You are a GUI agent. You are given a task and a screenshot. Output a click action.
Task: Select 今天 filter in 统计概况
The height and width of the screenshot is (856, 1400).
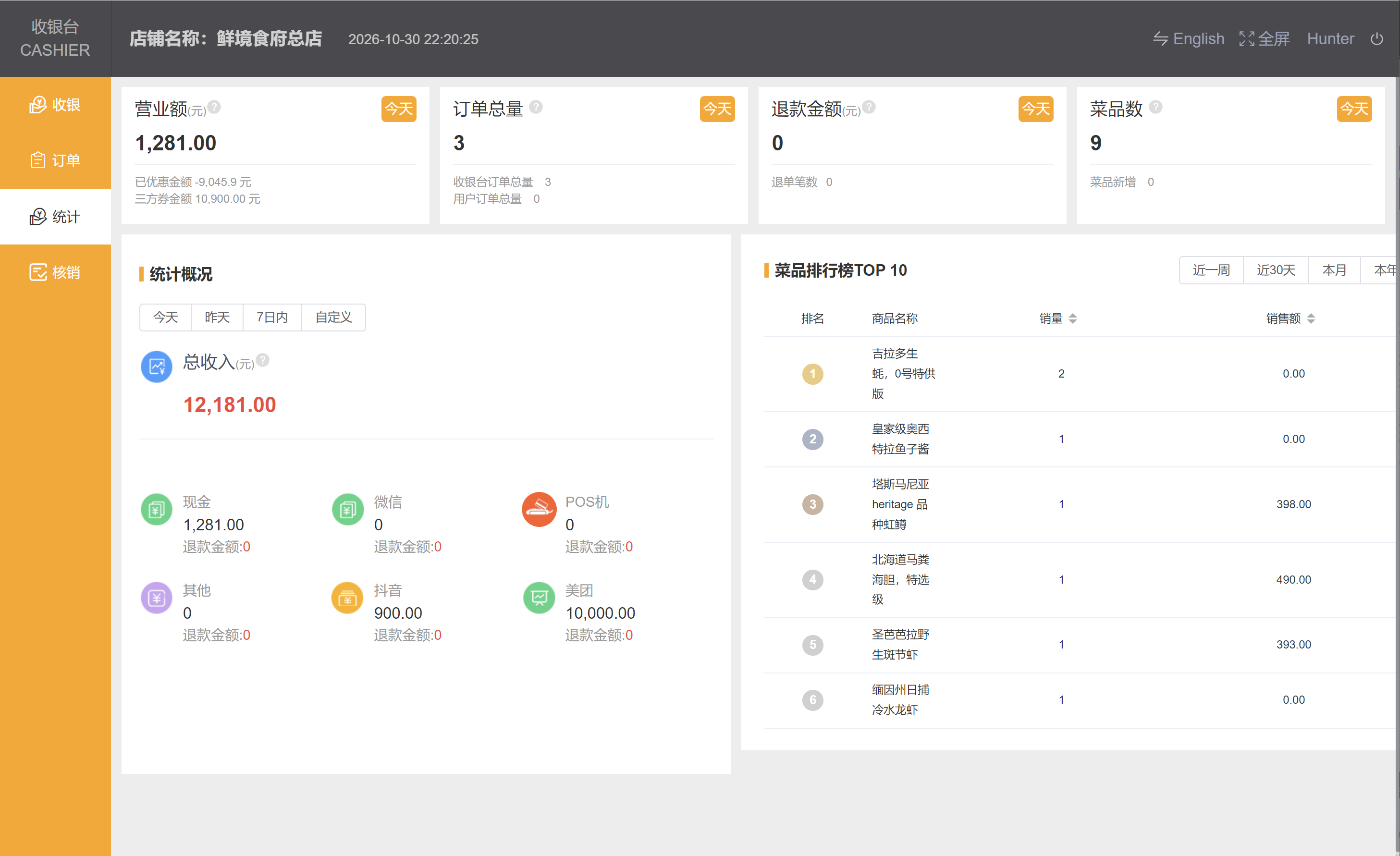click(x=165, y=317)
